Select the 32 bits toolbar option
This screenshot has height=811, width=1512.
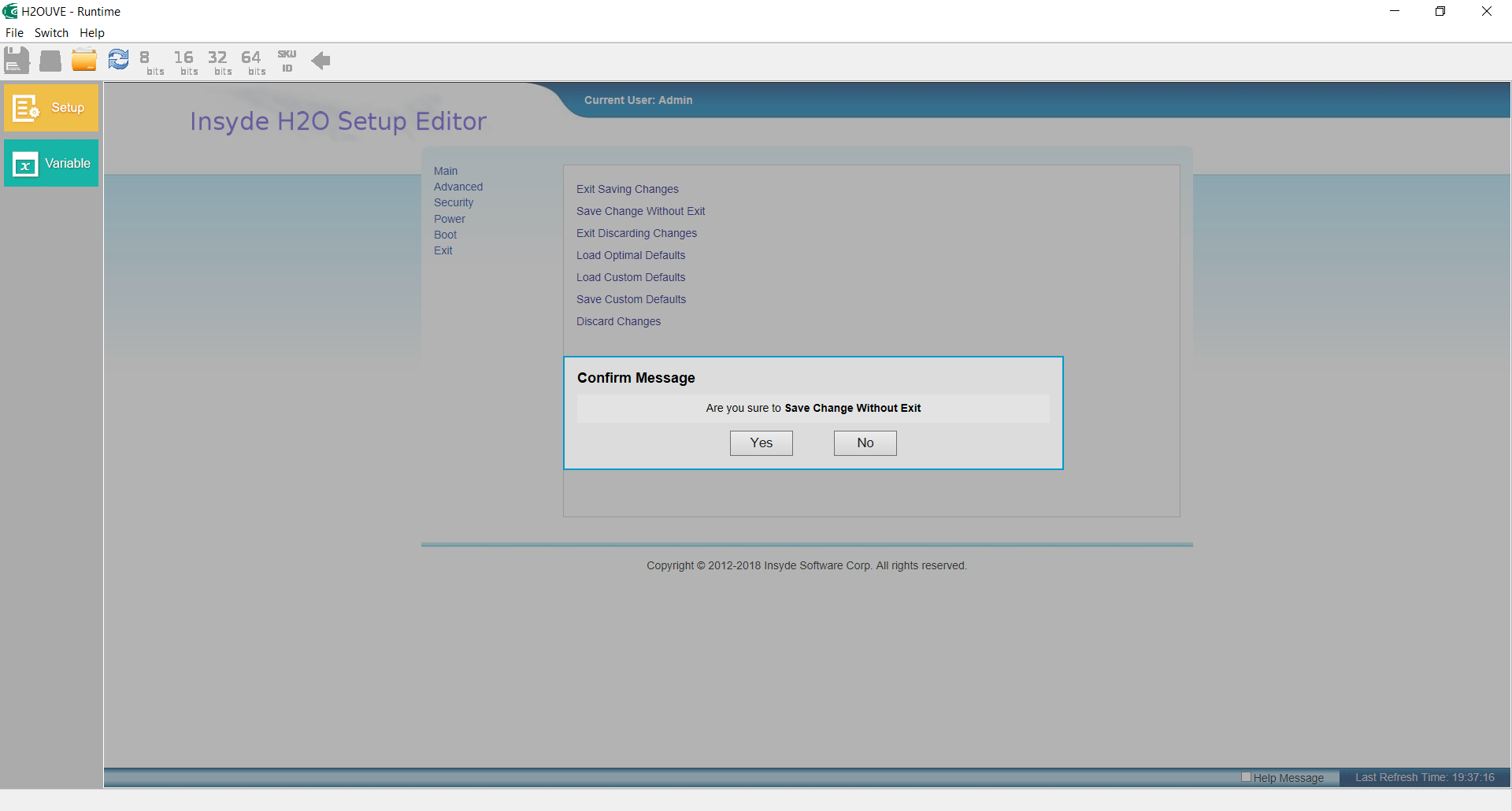tap(220, 62)
